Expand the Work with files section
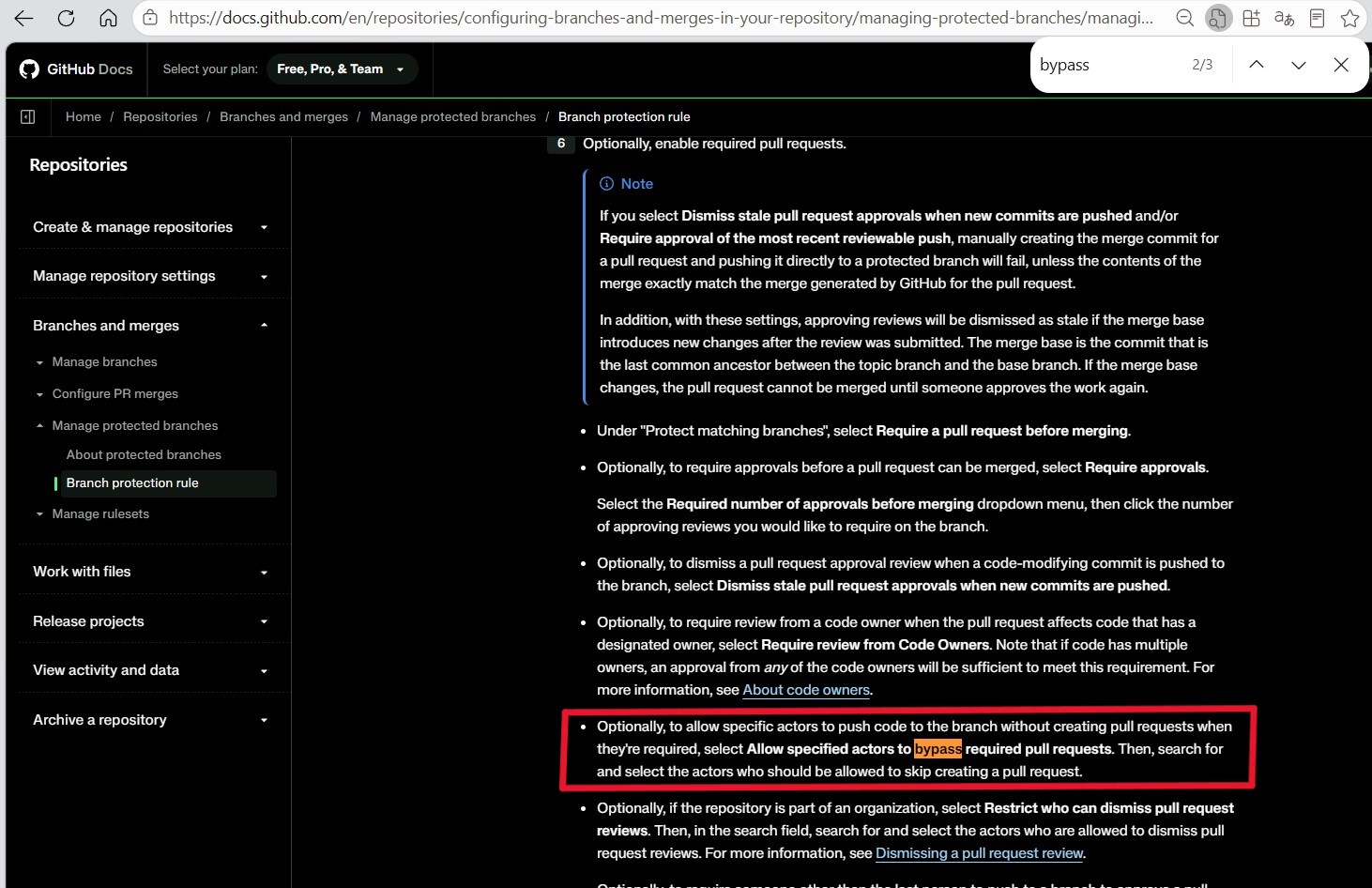Image resolution: width=1372 pixels, height=888 pixels. coord(151,572)
